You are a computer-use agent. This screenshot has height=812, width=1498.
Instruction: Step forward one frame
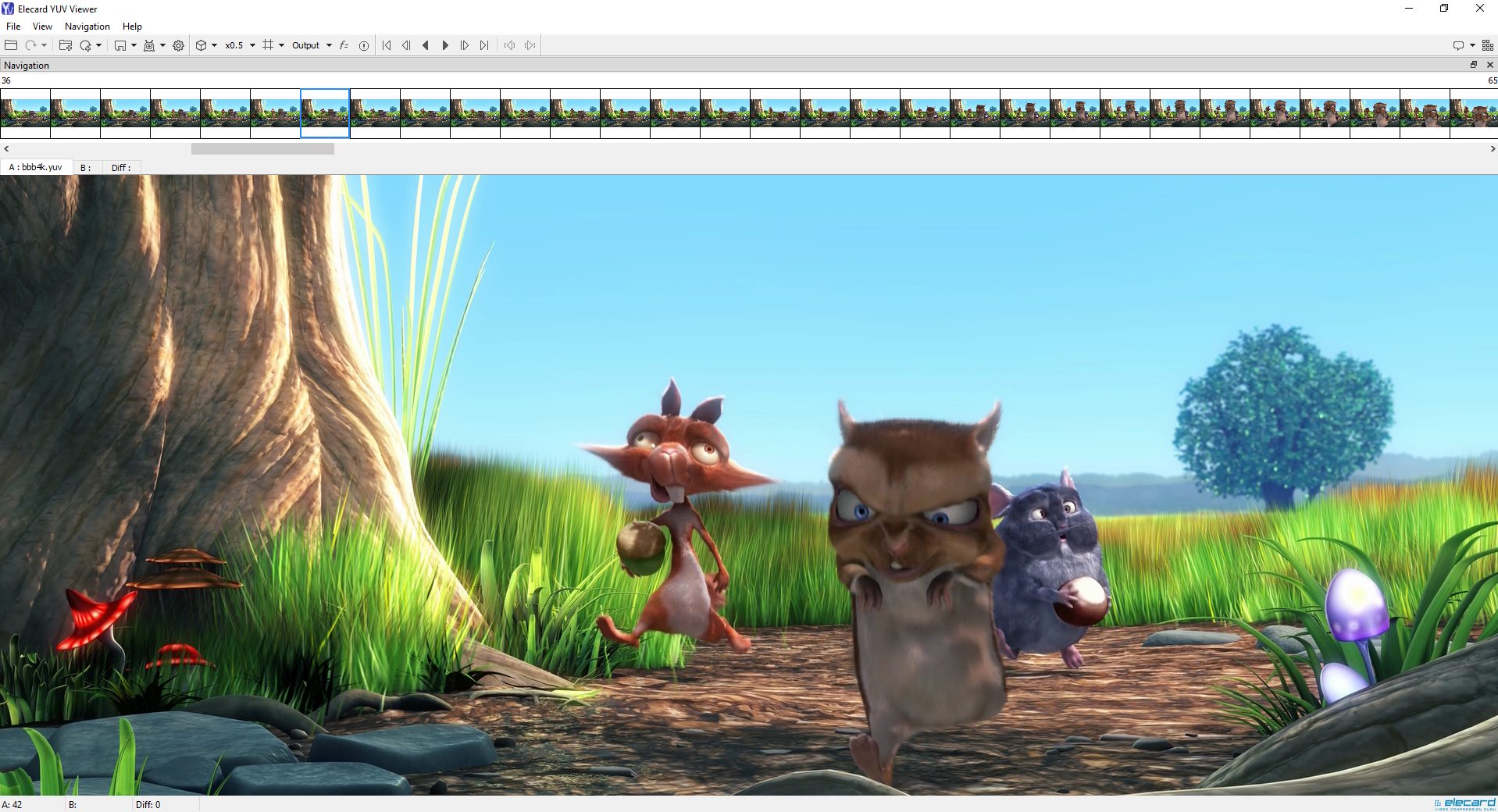pyautogui.click(x=465, y=45)
